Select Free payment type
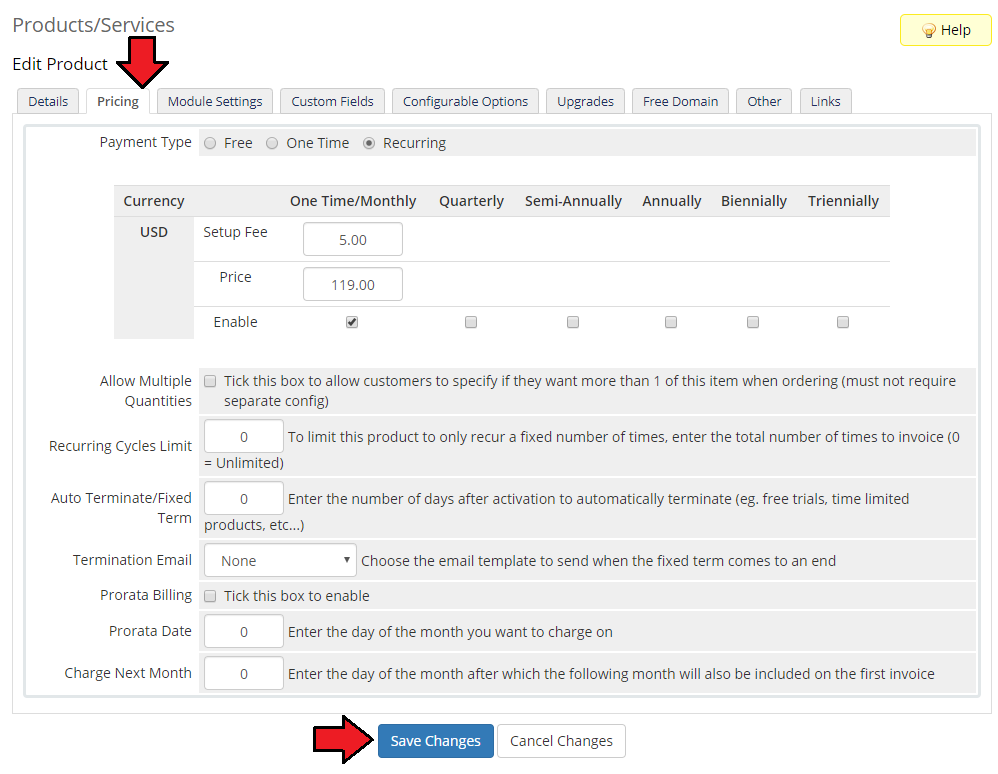 (x=210, y=143)
